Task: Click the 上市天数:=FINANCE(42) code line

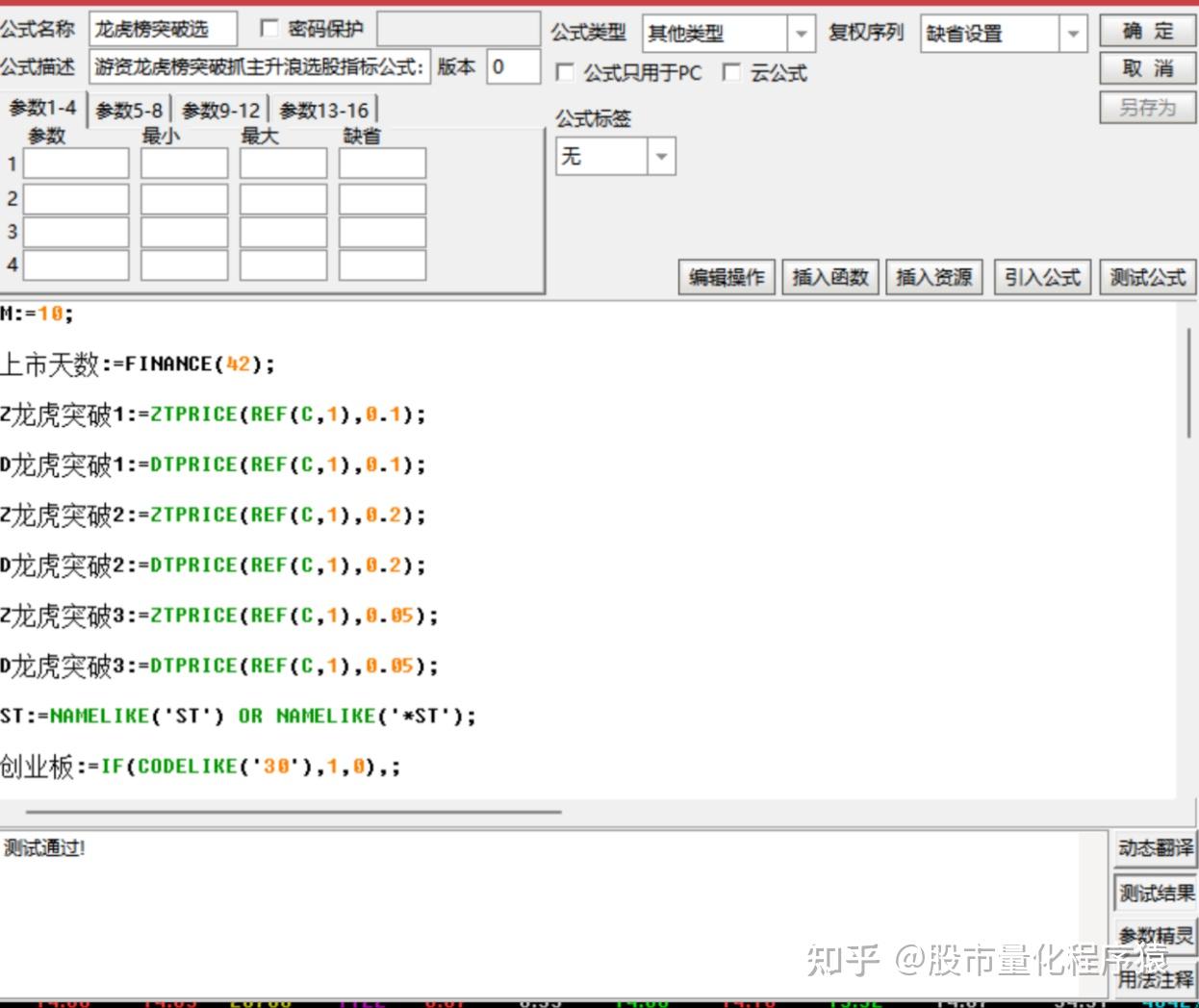Action: [x=138, y=364]
